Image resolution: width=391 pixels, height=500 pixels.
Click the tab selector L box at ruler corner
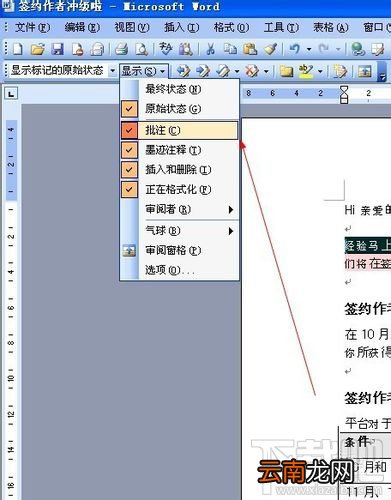[x=11, y=94]
